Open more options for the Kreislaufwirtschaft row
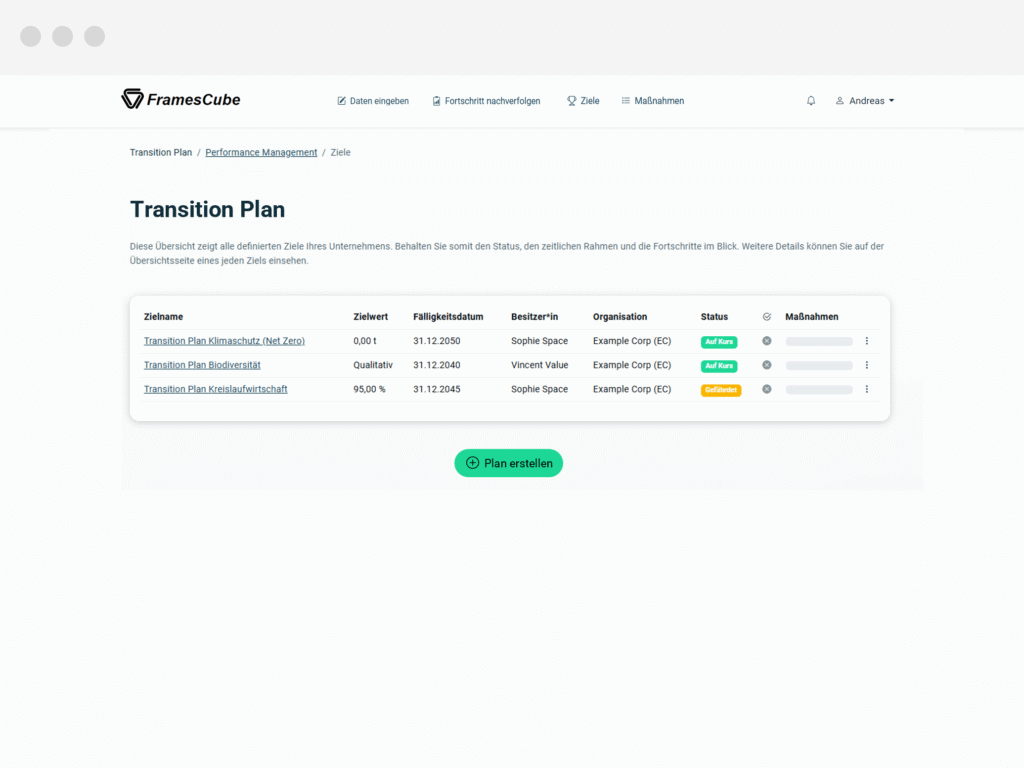Screen dimensions: 1024x768 pos(867,389)
